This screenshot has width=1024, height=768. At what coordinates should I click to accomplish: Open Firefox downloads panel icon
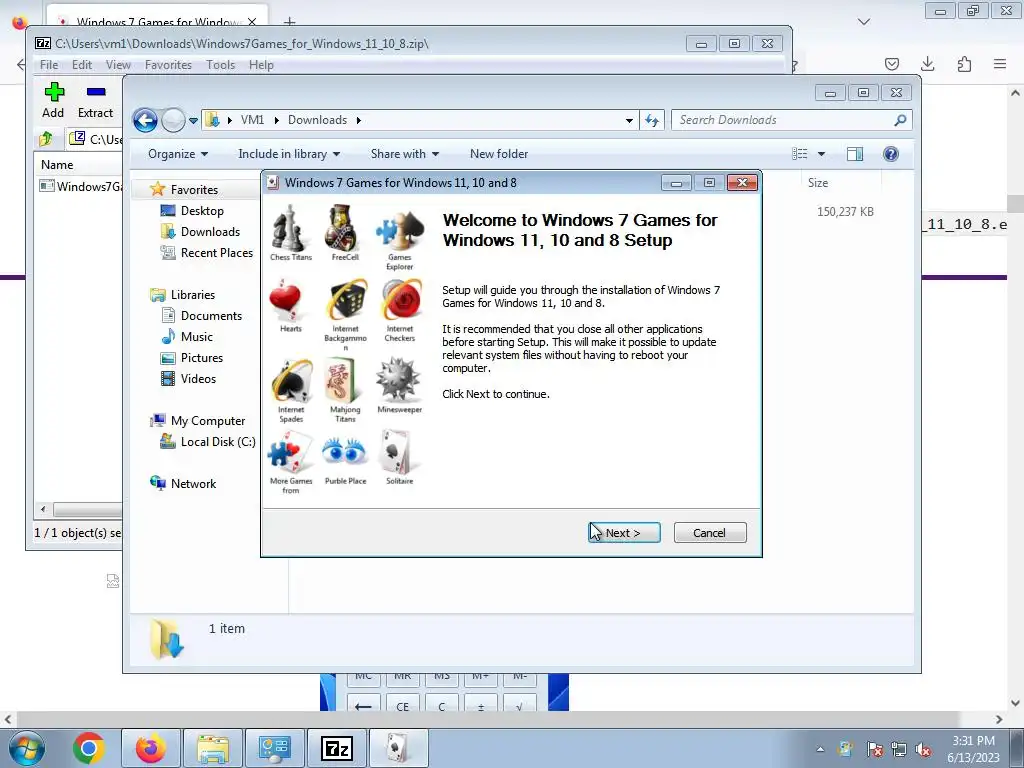[x=927, y=64]
